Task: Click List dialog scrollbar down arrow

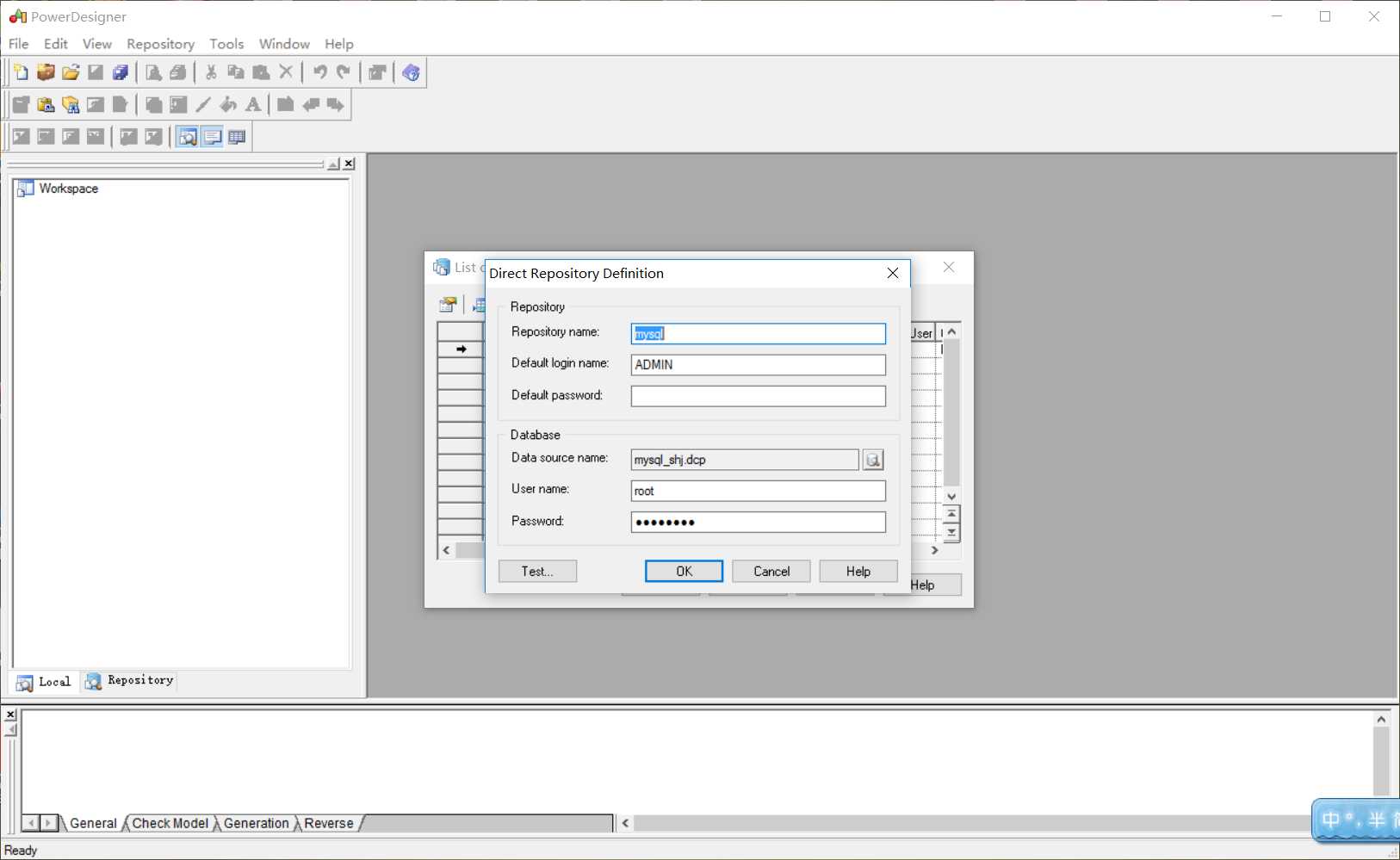Action: [951, 496]
